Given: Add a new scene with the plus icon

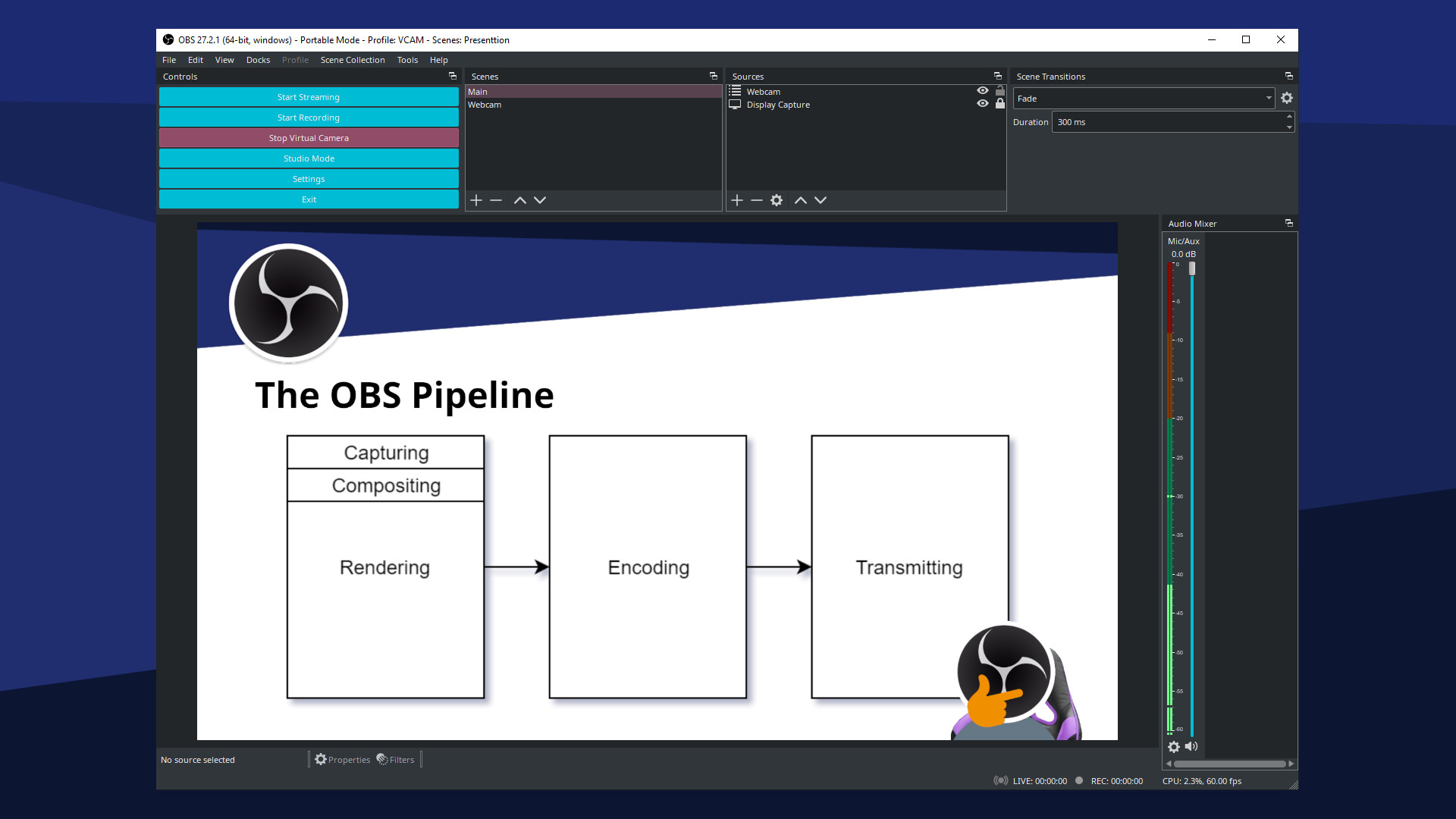Looking at the screenshot, I should tap(475, 200).
